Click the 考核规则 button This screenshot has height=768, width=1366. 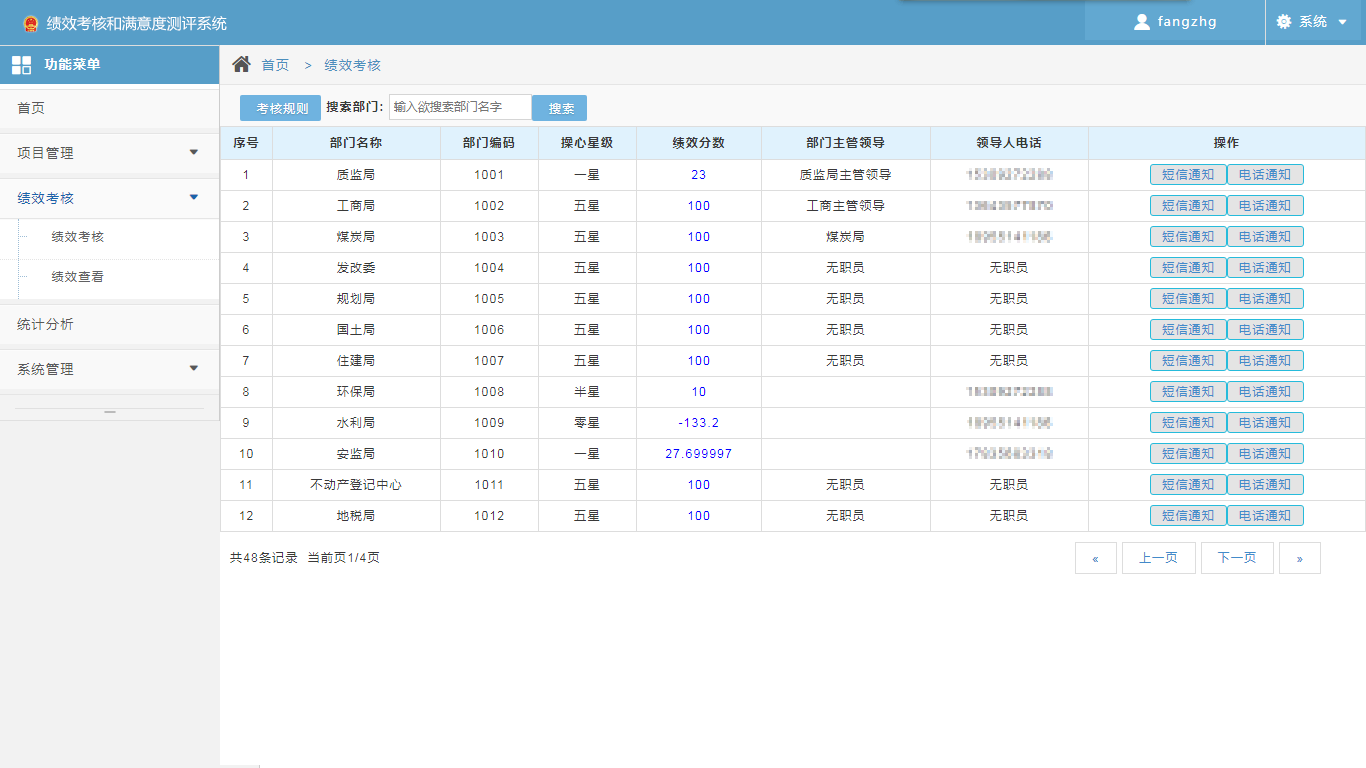pyautogui.click(x=279, y=108)
